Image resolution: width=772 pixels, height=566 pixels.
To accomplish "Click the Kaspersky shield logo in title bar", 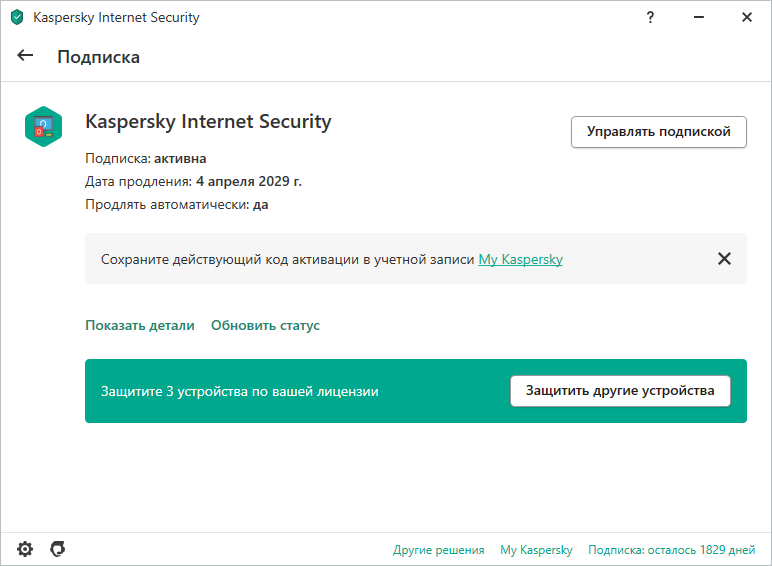I will (x=17, y=17).
